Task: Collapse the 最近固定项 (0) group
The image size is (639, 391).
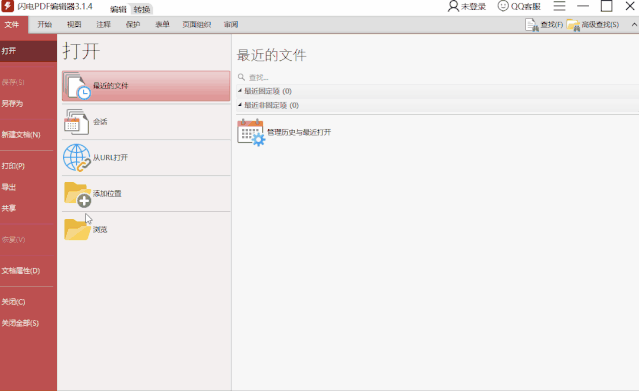Action: point(240,91)
